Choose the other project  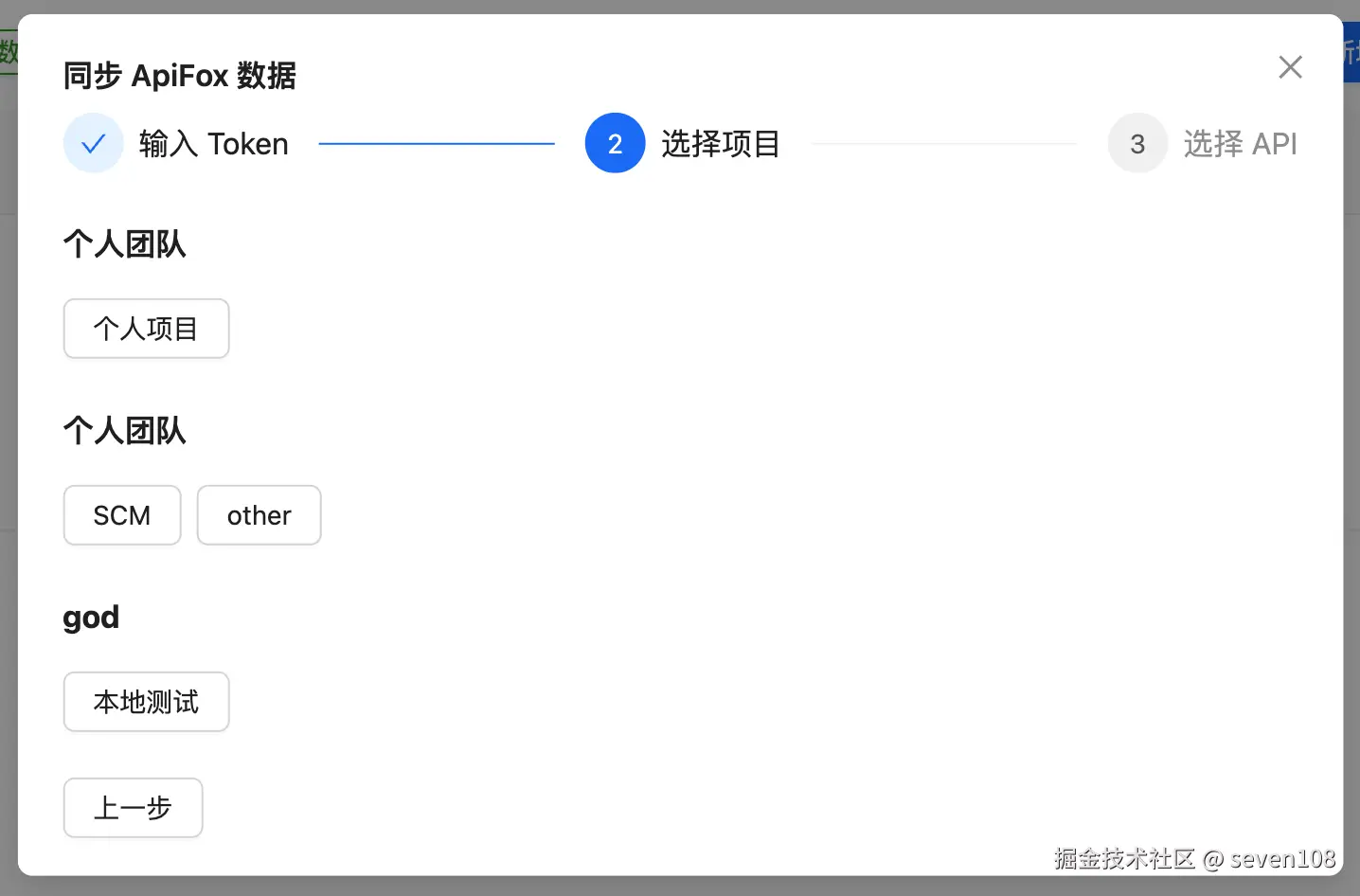[x=259, y=515]
